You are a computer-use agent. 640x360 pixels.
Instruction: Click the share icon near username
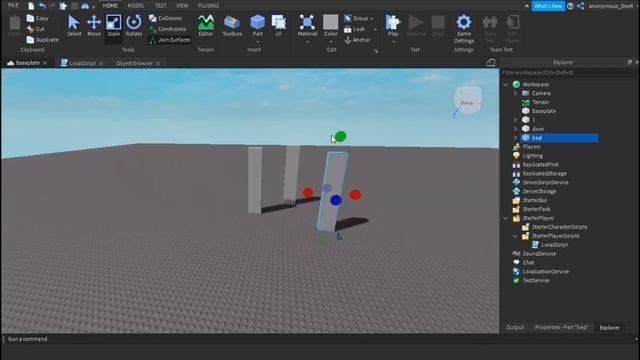pos(580,6)
